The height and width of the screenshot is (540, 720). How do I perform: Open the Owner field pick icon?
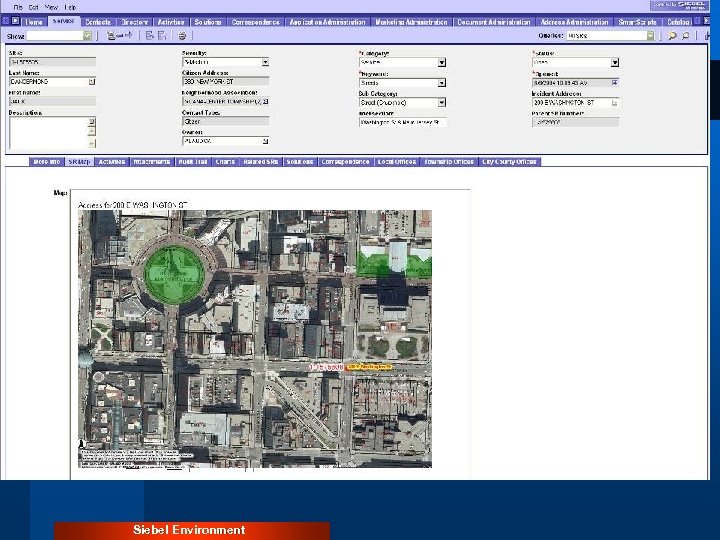click(x=265, y=141)
